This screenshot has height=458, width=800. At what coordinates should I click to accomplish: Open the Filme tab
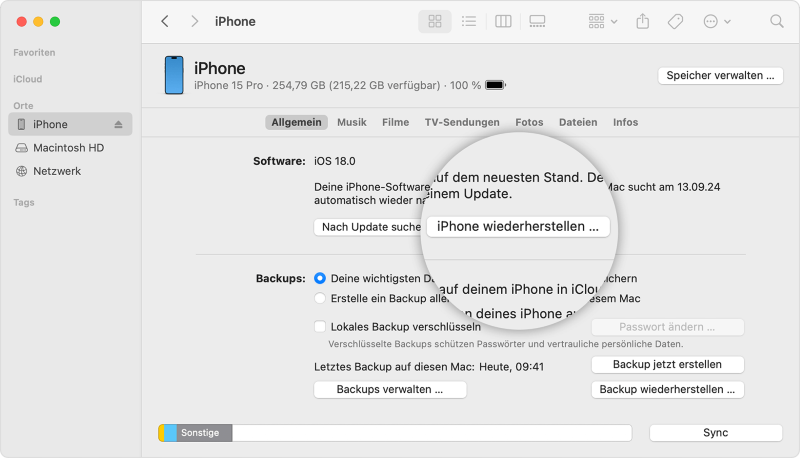395,122
